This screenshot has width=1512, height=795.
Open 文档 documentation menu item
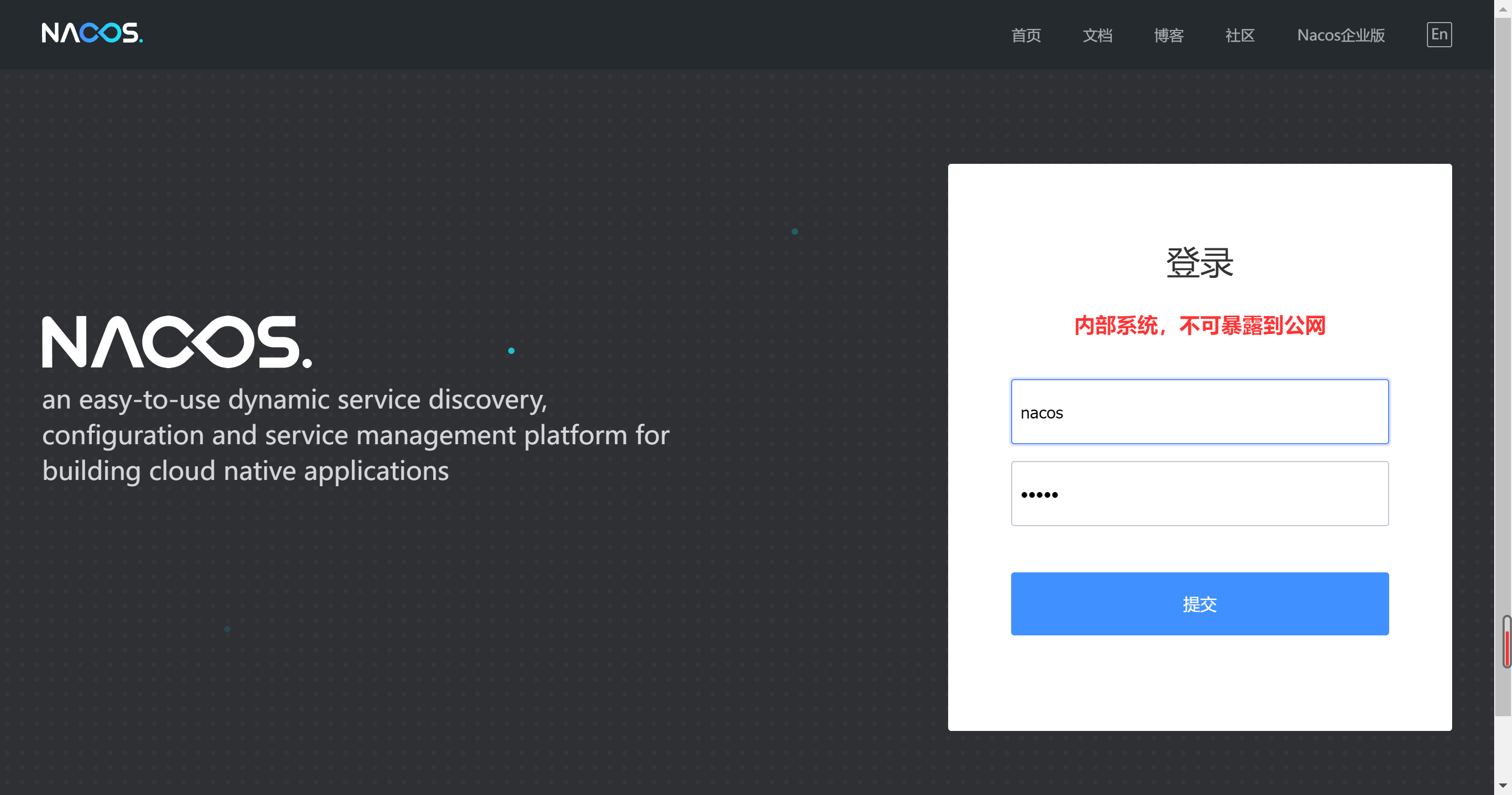1097,35
